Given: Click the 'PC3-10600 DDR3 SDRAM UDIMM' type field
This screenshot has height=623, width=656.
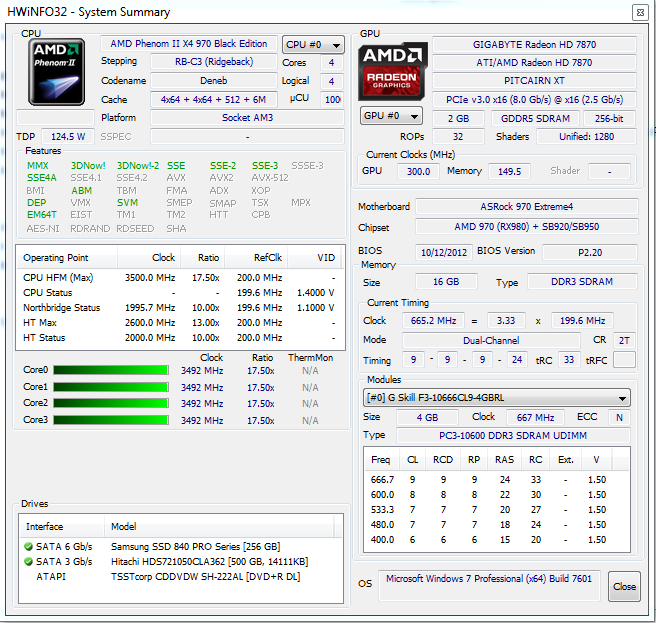Looking at the screenshot, I should (x=513, y=436).
